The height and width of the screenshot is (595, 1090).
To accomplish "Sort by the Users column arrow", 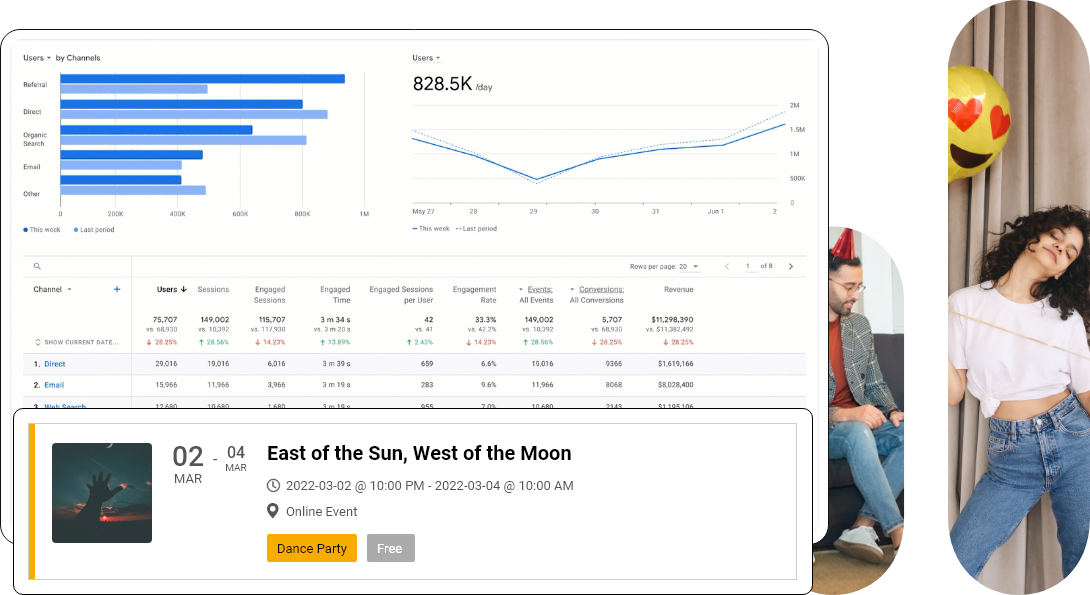I will [184, 290].
